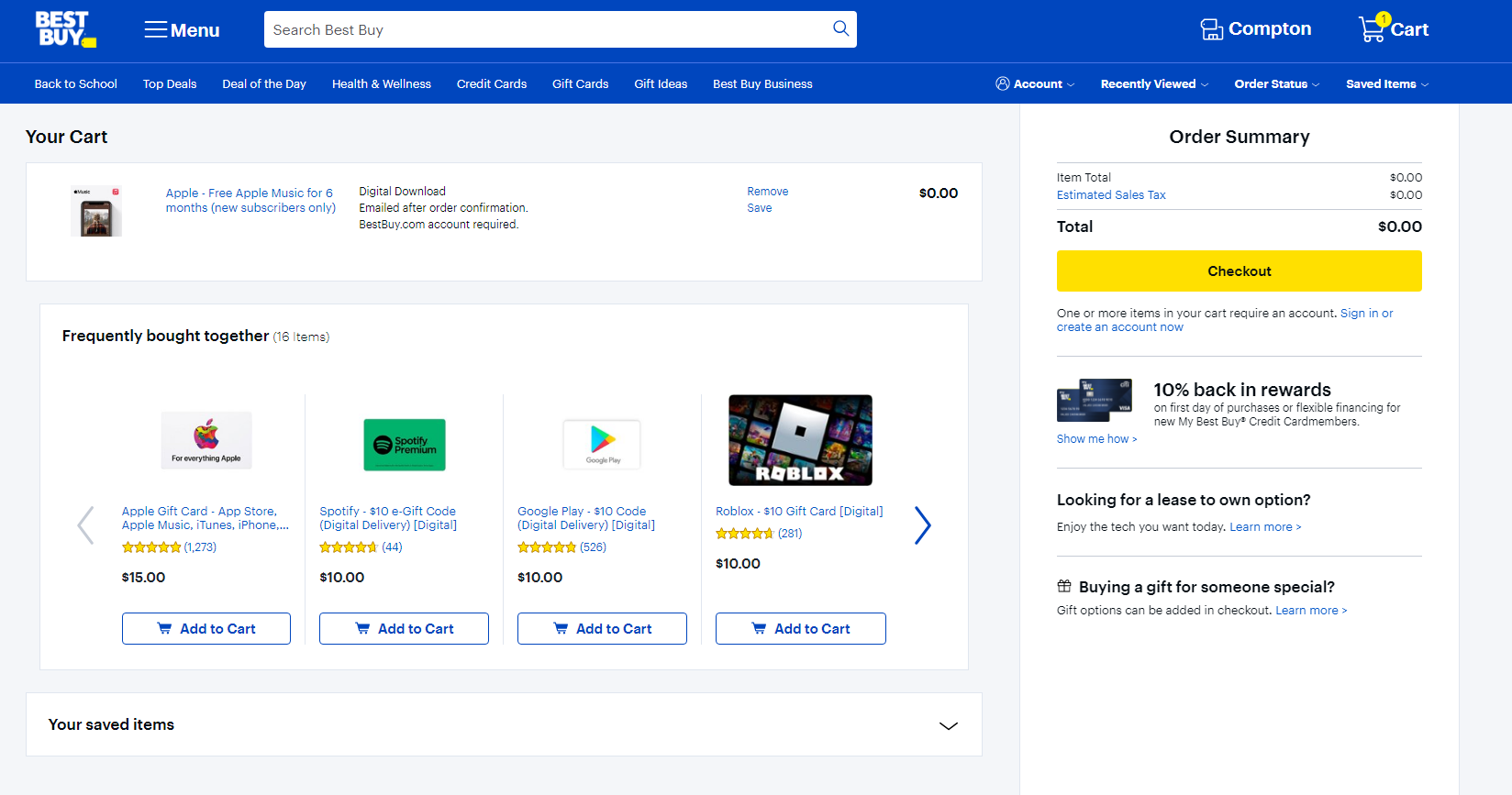
Task: View Spotify 44 reviews rating
Action: [x=361, y=547]
